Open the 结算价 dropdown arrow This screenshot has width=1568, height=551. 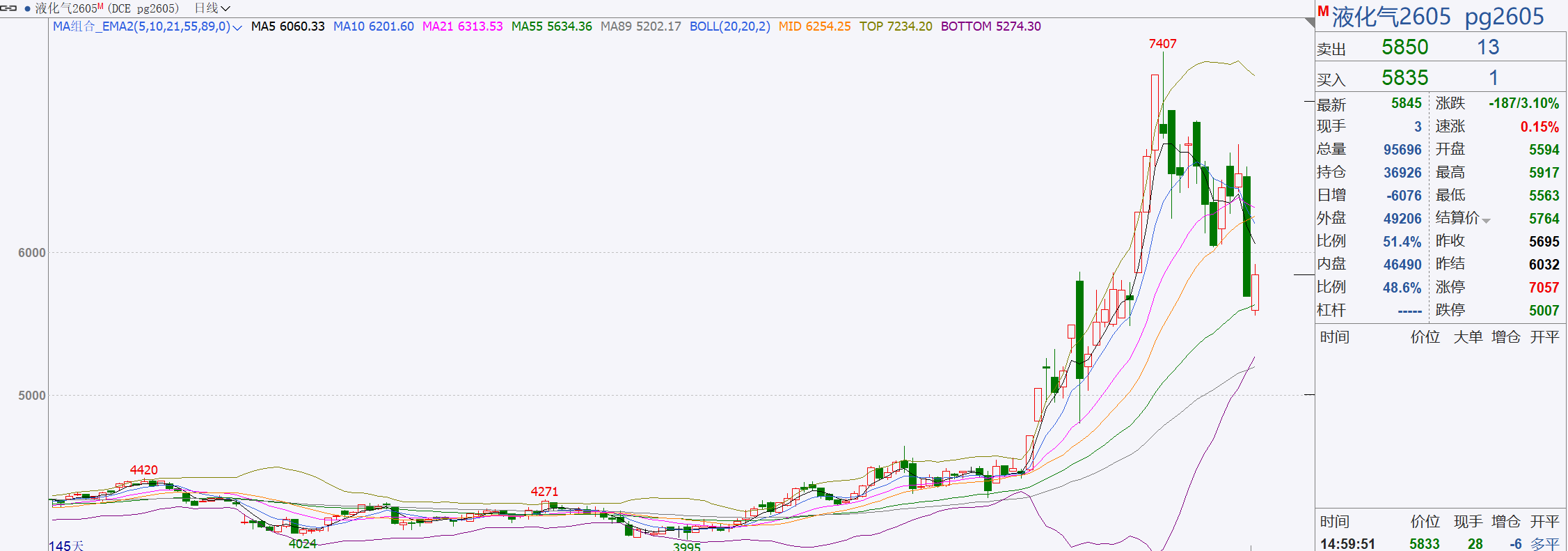[1487, 221]
